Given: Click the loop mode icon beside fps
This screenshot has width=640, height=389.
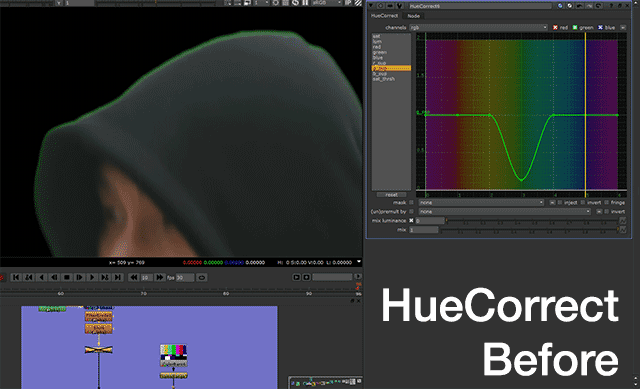Looking at the screenshot, I should tap(202, 278).
